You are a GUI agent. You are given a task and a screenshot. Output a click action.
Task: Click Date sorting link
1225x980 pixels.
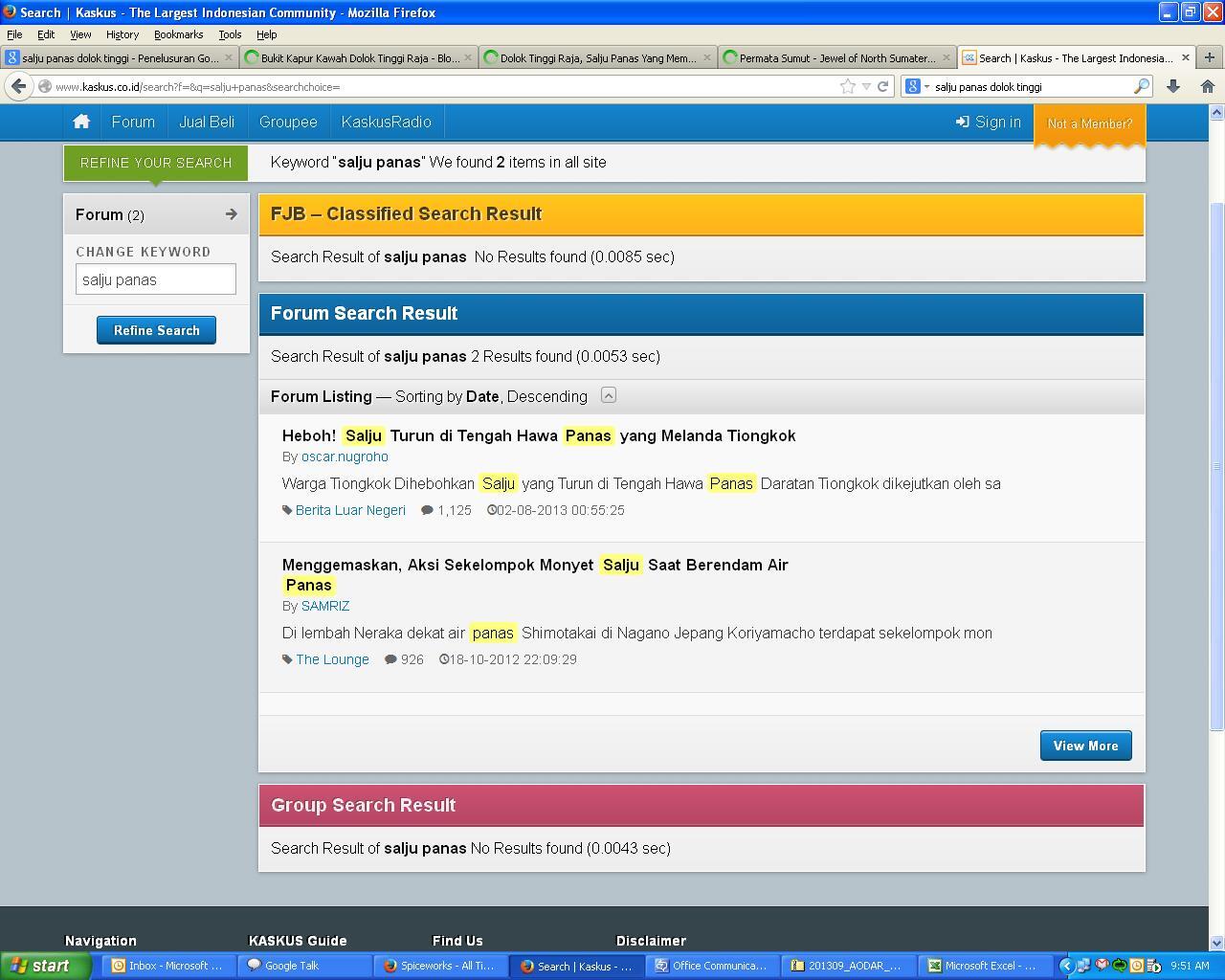482,396
